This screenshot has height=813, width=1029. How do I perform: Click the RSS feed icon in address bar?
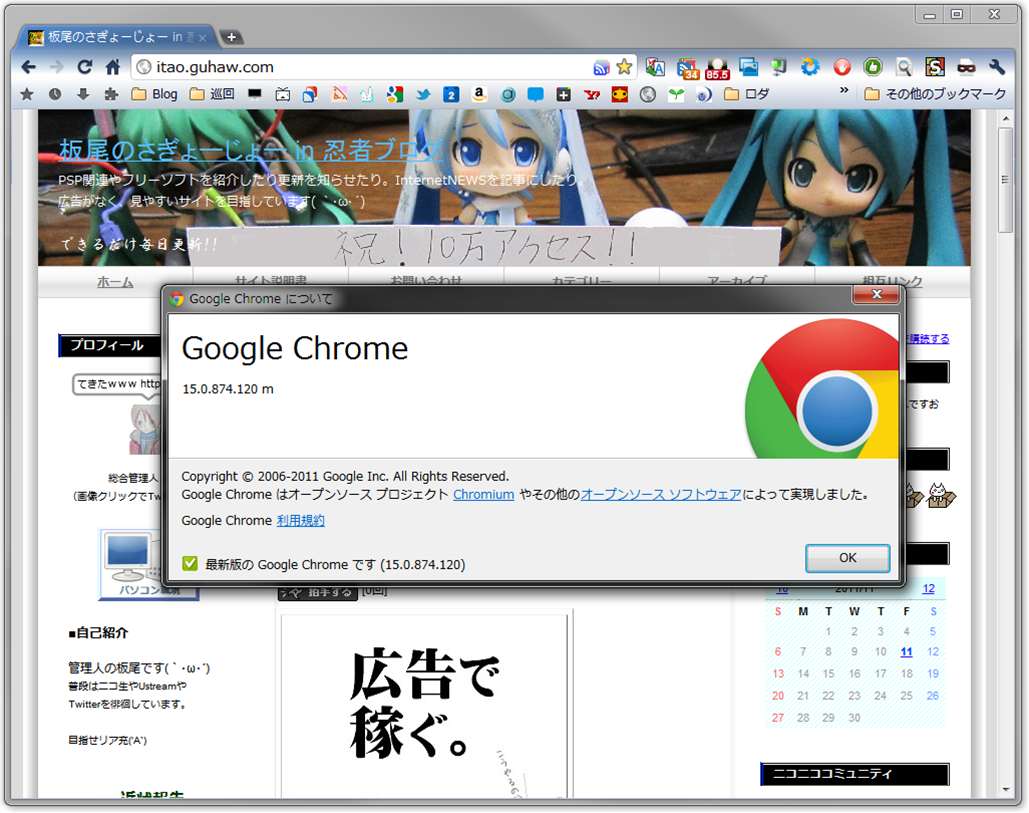[x=600, y=68]
